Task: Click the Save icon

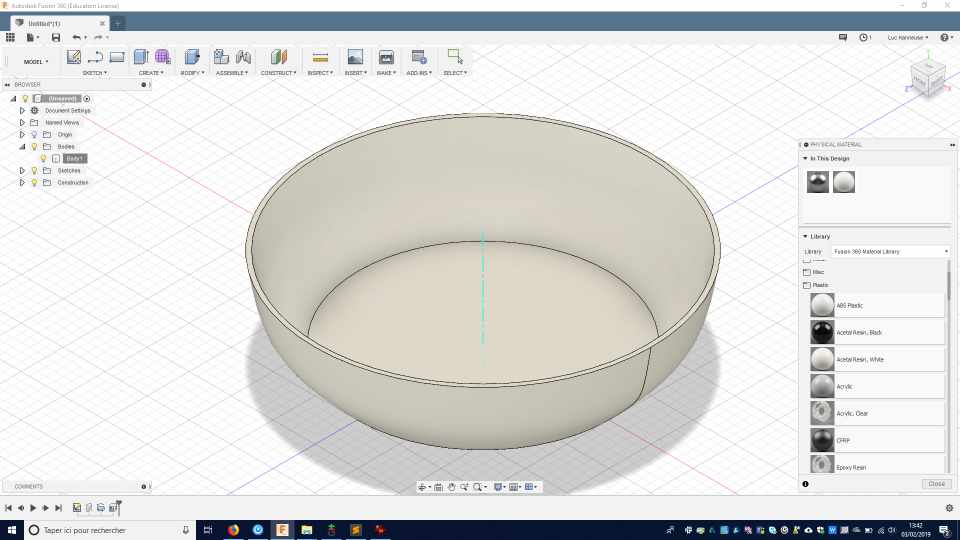Action: pos(56,37)
